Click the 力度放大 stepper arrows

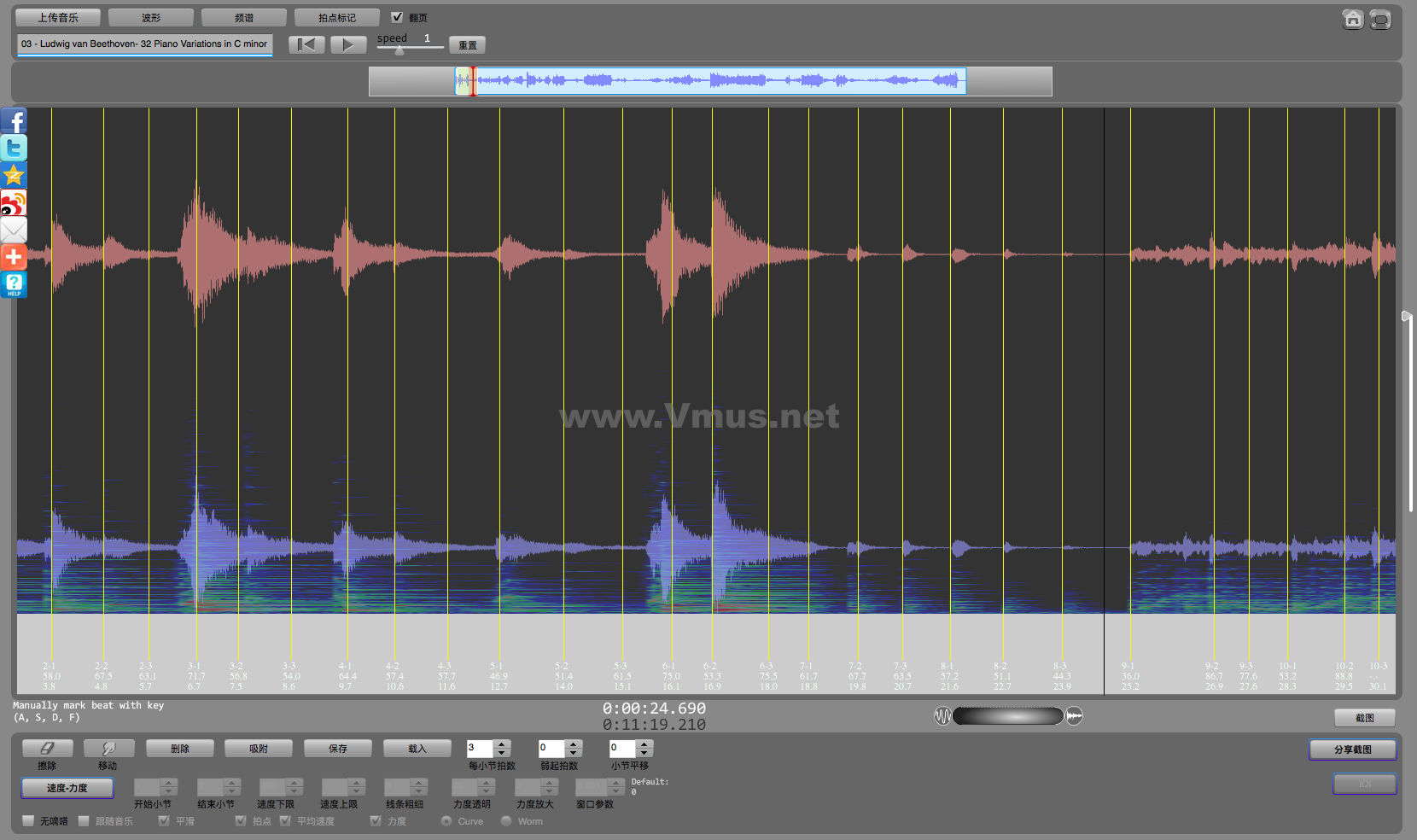tap(550, 787)
